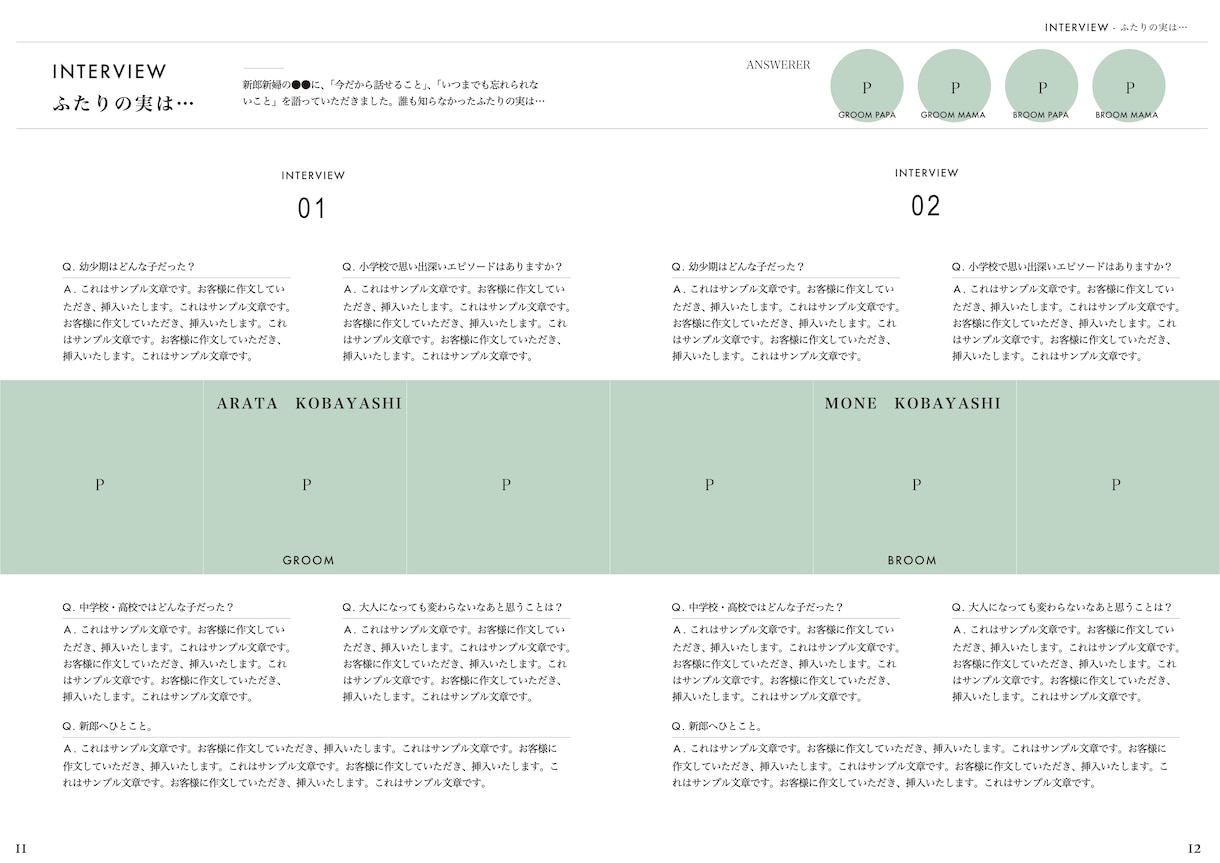The image size is (1220, 863).
Task: Click the ARATA KOBAYASHI name text
Action: (309, 404)
